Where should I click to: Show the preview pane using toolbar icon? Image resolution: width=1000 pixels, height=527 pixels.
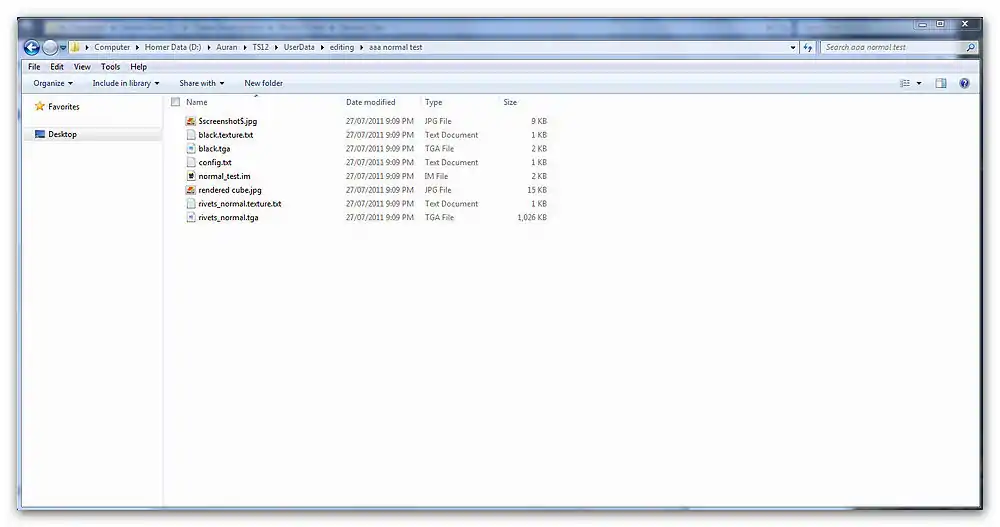click(941, 84)
